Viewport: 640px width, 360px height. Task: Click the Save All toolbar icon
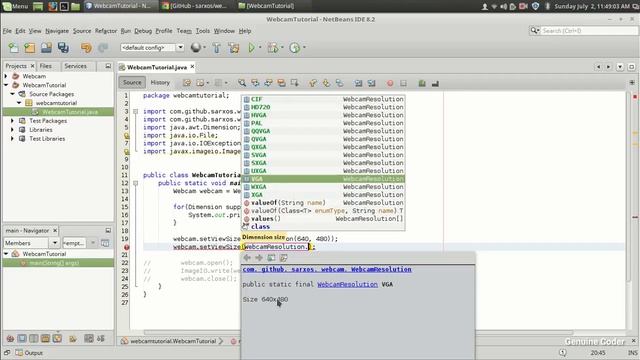point(63,48)
